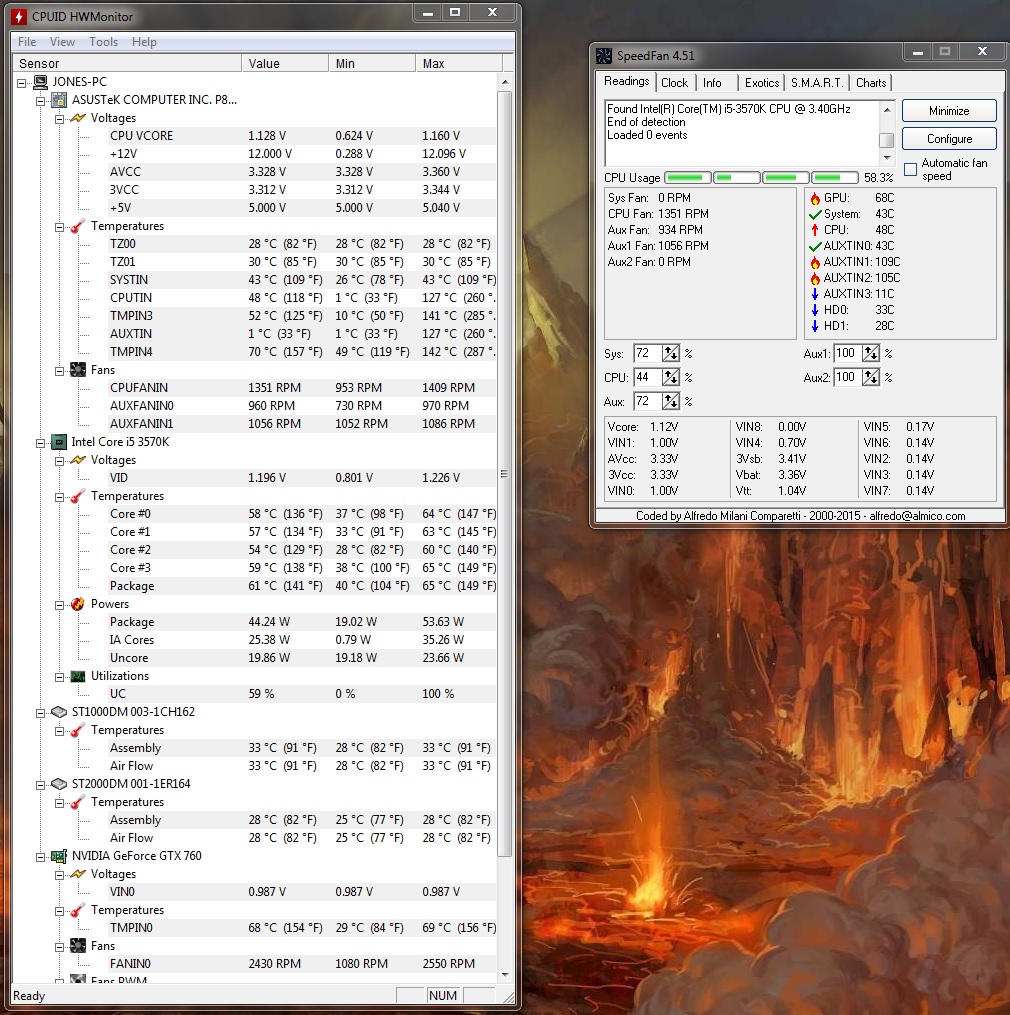This screenshot has width=1010, height=1015.
Task: Collapse the Utilizations group
Action: [x=60, y=677]
